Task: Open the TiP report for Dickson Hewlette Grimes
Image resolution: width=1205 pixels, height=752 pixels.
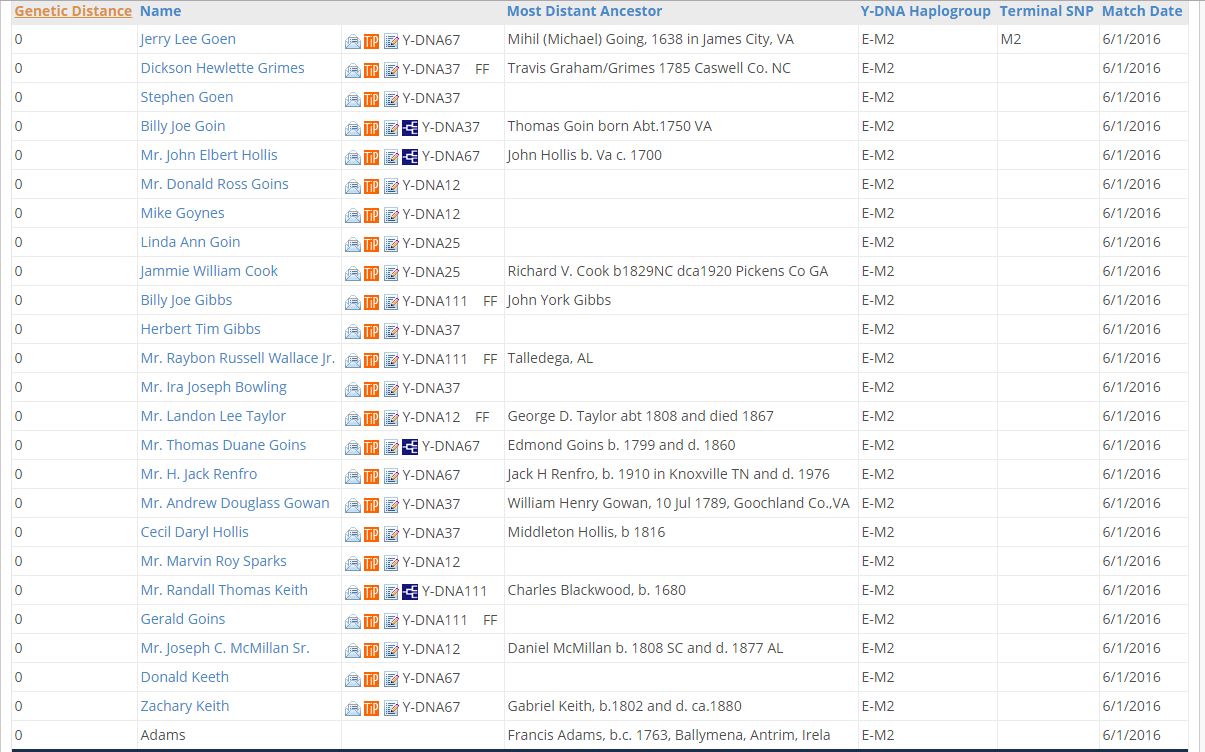Action: [371, 71]
